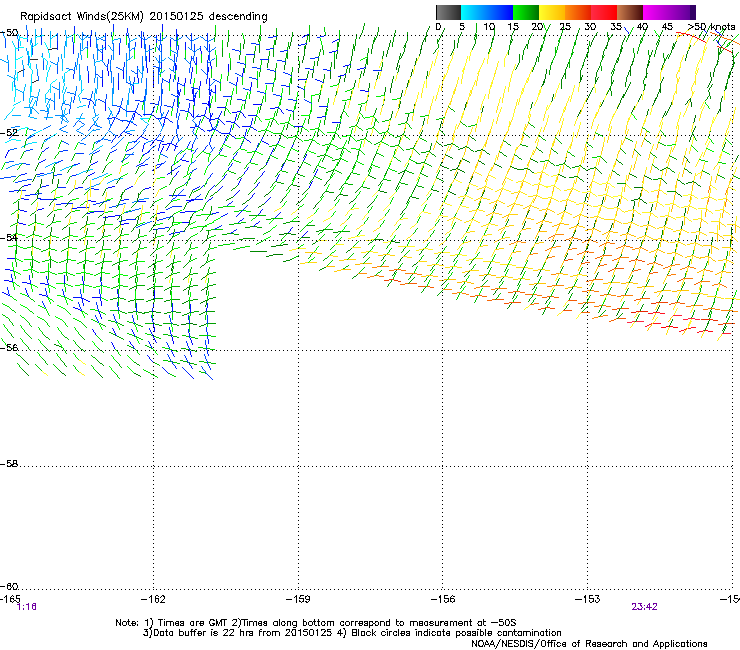Click the blue 10-15 knots legend segment
The width and height of the screenshot is (740, 650).
500,12
